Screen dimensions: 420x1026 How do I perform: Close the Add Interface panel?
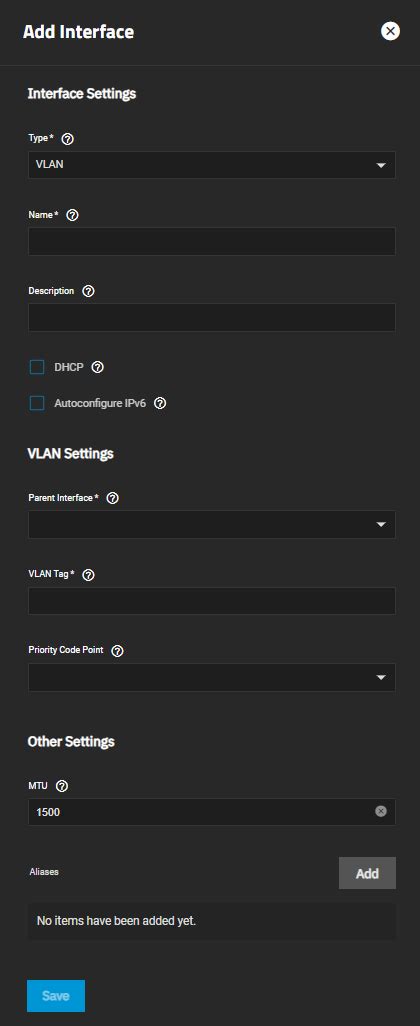(391, 31)
